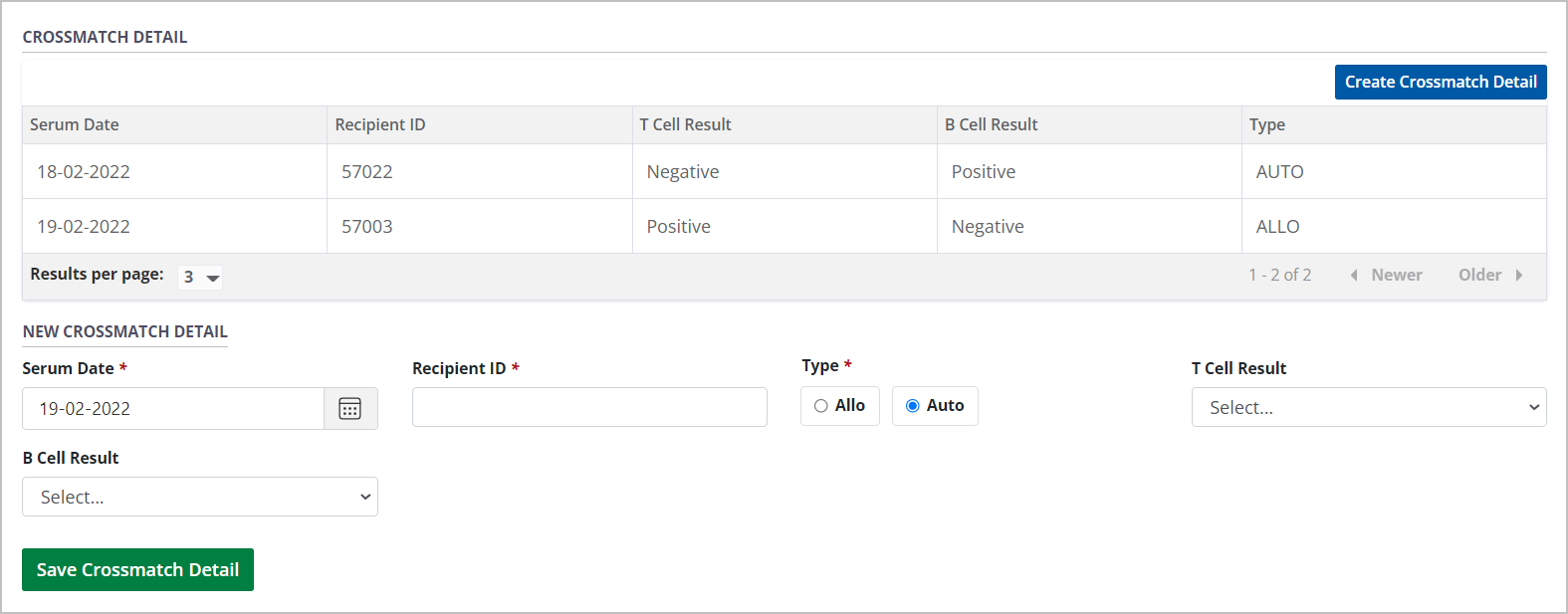Click into the Recipient ID input field
The height and width of the screenshot is (614, 1568).
click(589, 407)
